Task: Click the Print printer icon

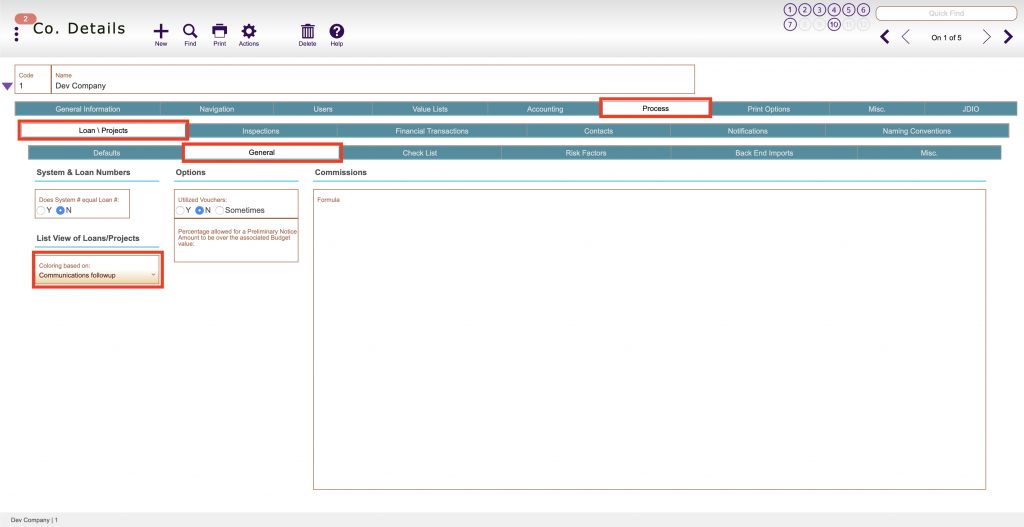Action: pyautogui.click(x=219, y=31)
